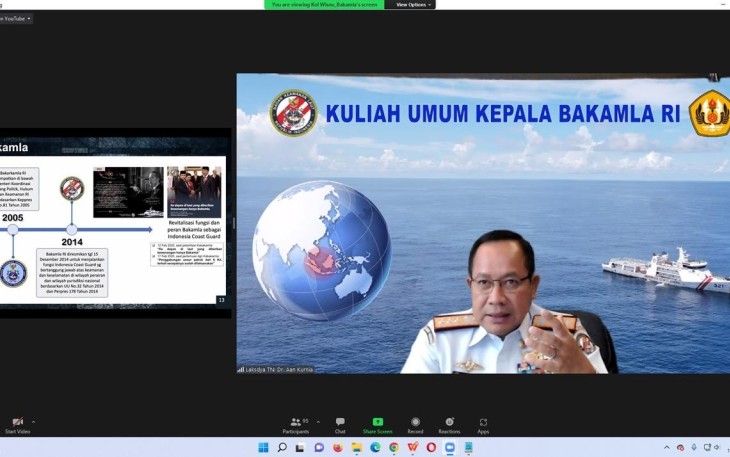The width and height of the screenshot is (730, 457).
Task: Launch Microsoft Edge from the taskbar
Action: coord(375,448)
